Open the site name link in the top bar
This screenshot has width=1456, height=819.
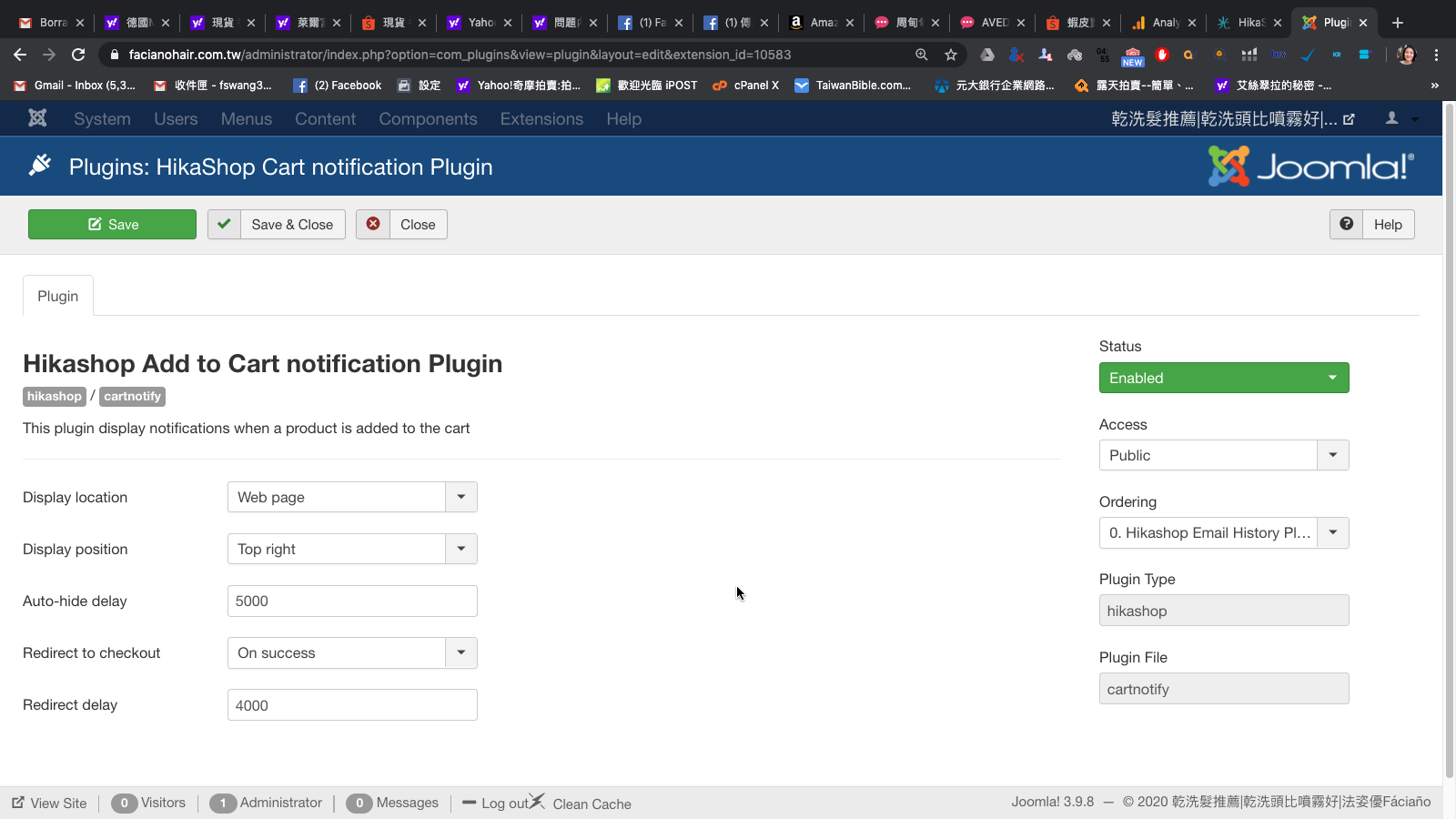click(x=1233, y=118)
